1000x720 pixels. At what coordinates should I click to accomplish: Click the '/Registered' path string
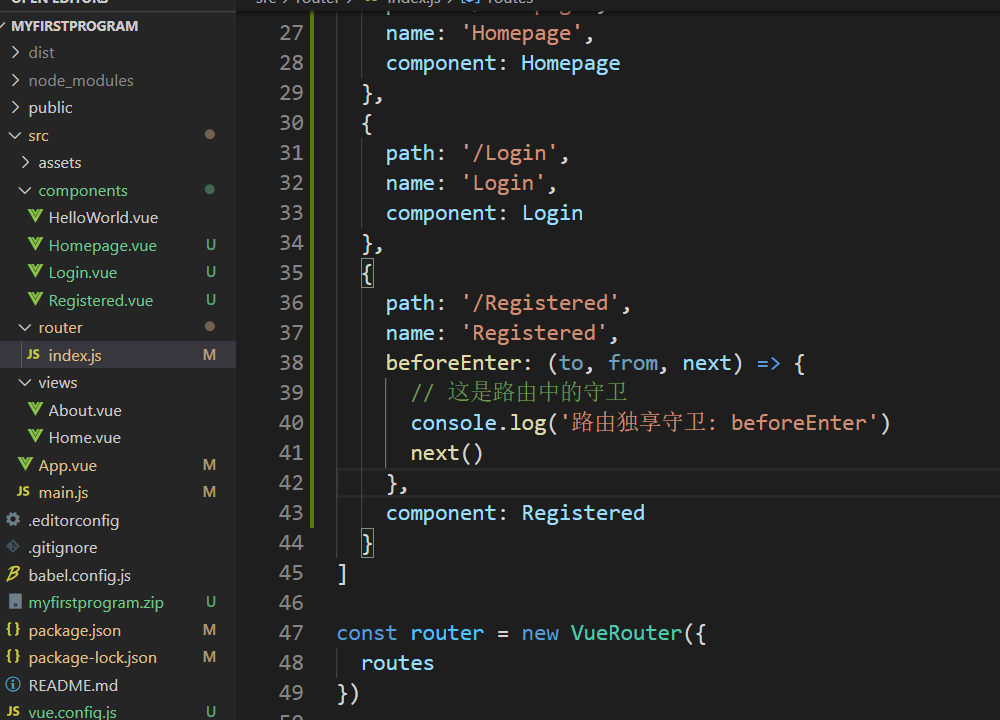(x=540, y=303)
